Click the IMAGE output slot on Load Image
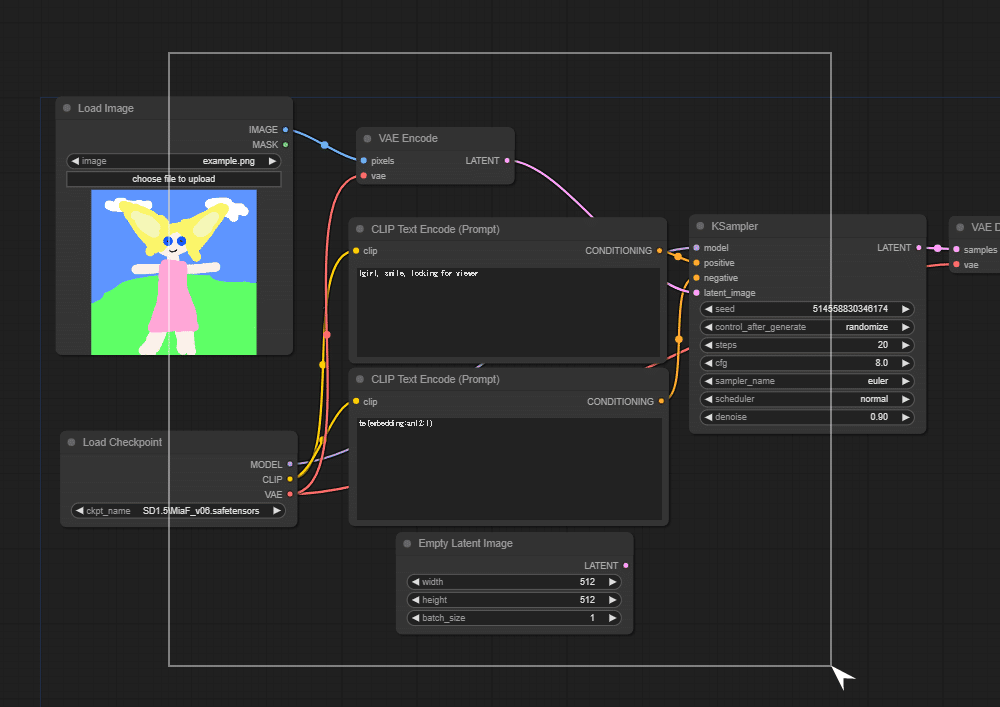The image size is (1000, 707). tap(285, 129)
